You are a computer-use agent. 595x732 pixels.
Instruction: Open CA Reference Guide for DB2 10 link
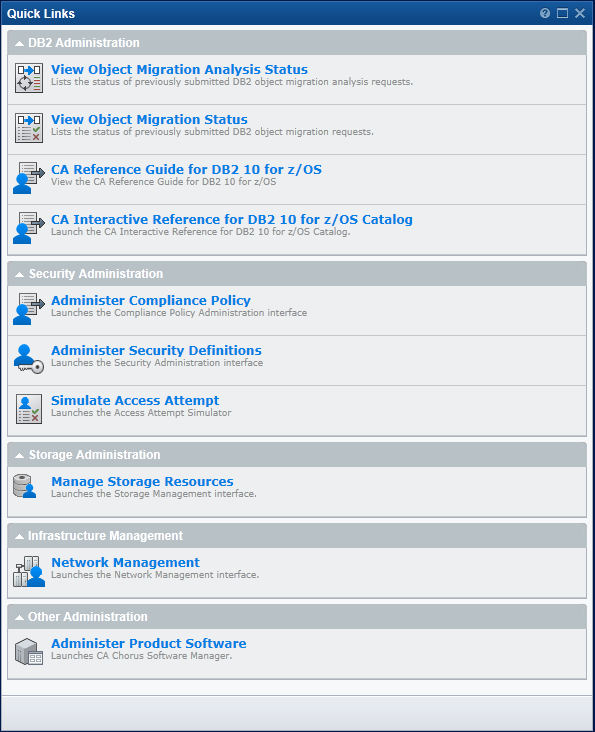point(186,169)
